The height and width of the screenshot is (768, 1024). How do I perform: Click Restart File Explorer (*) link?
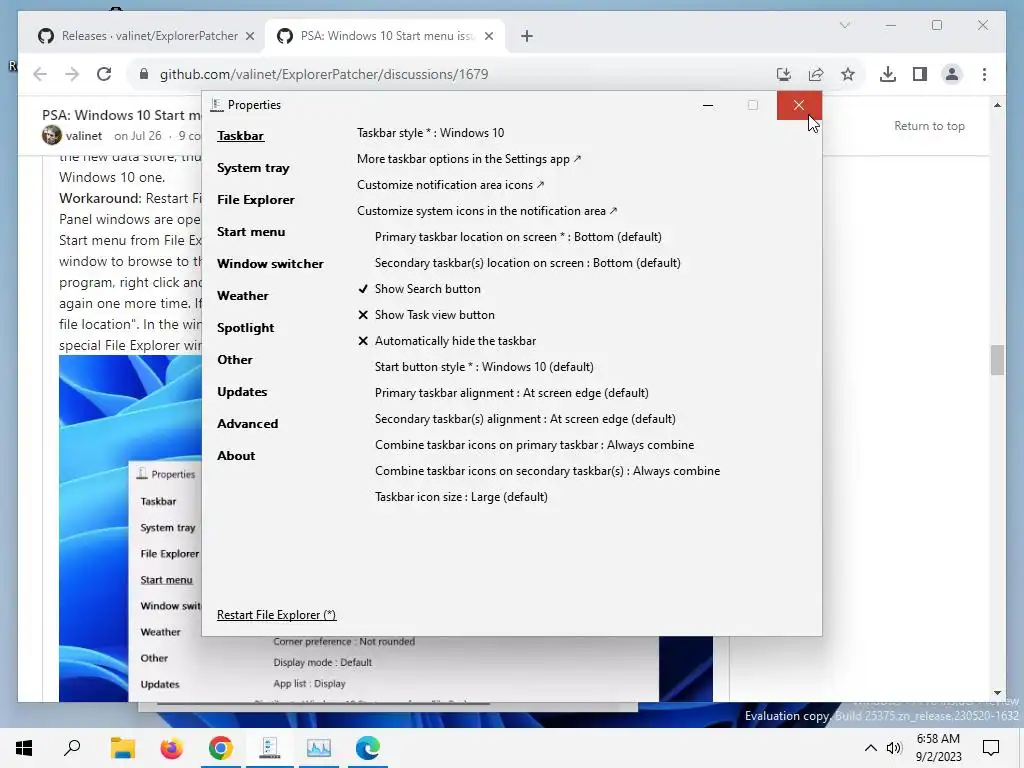pyautogui.click(x=276, y=615)
